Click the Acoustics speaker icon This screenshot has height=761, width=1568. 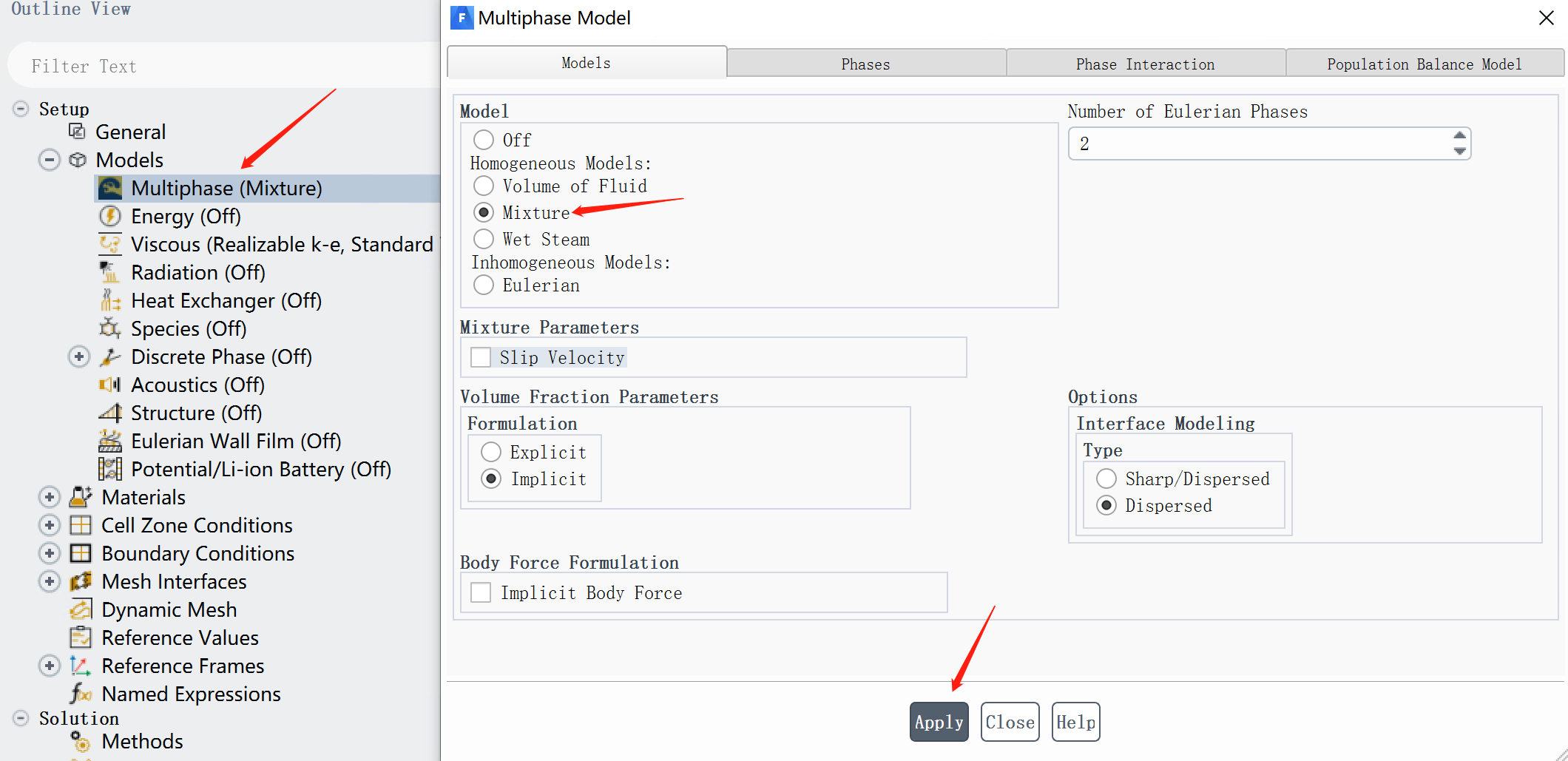pyautogui.click(x=110, y=385)
